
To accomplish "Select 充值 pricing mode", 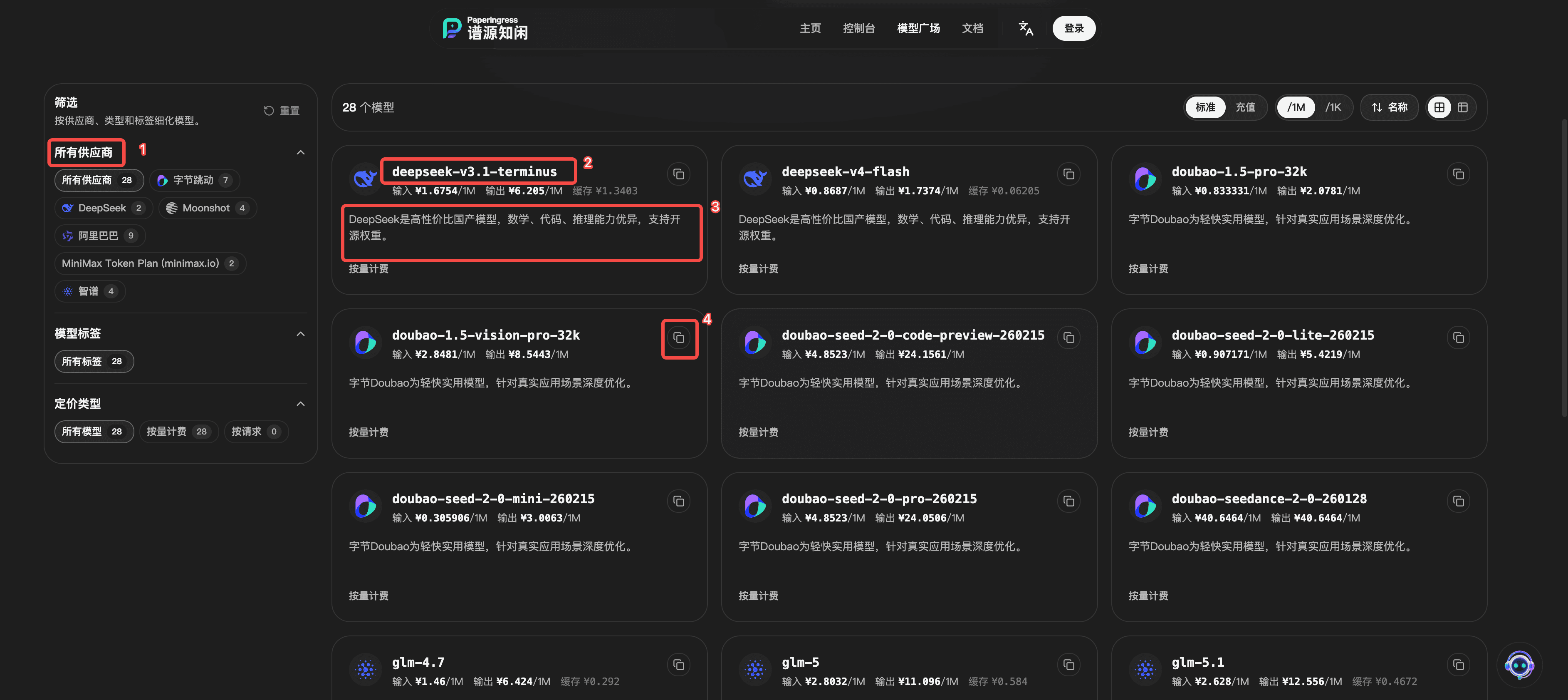I will click(x=1245, y=107).
